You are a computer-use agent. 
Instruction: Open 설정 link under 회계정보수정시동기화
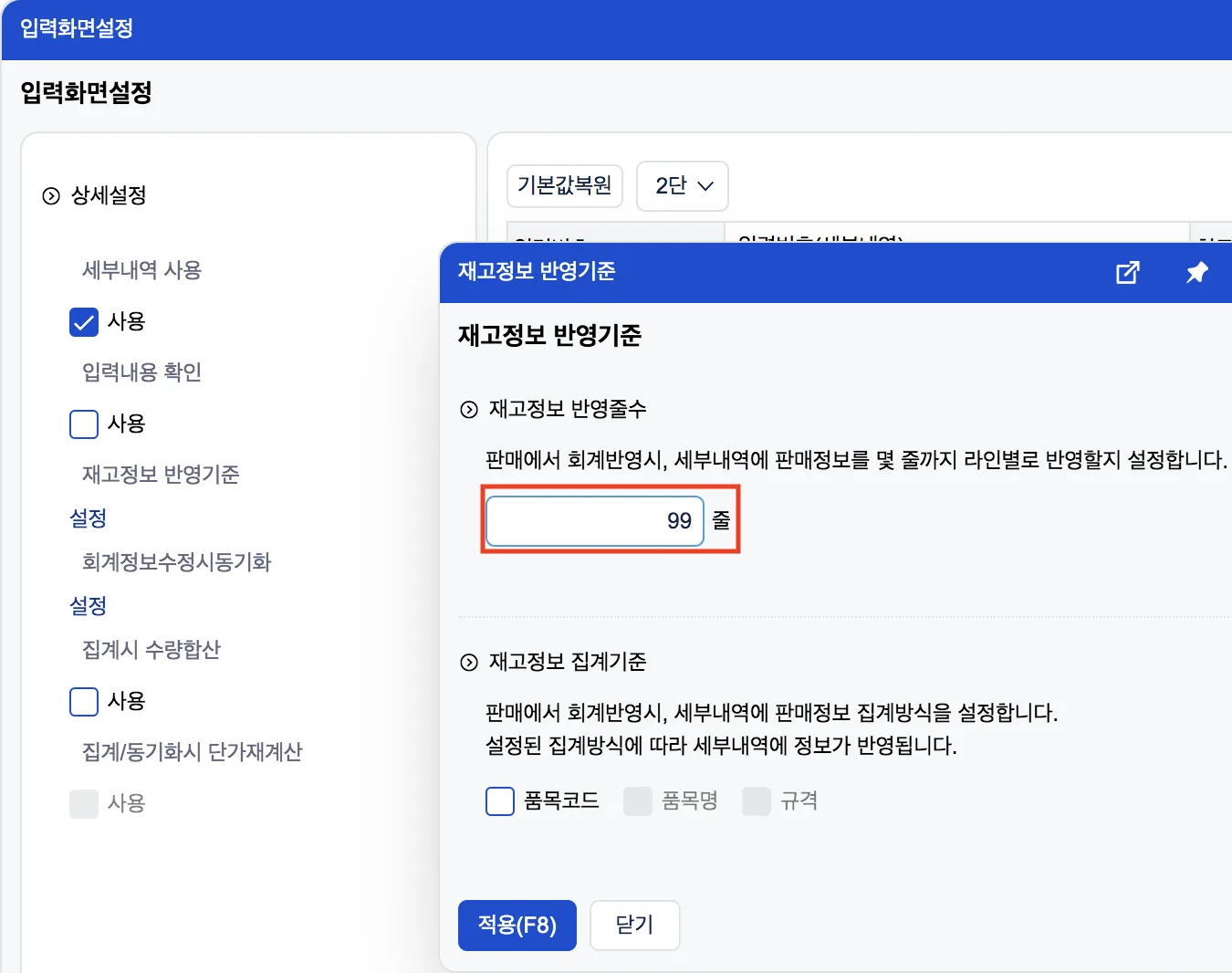pos(89,606)
